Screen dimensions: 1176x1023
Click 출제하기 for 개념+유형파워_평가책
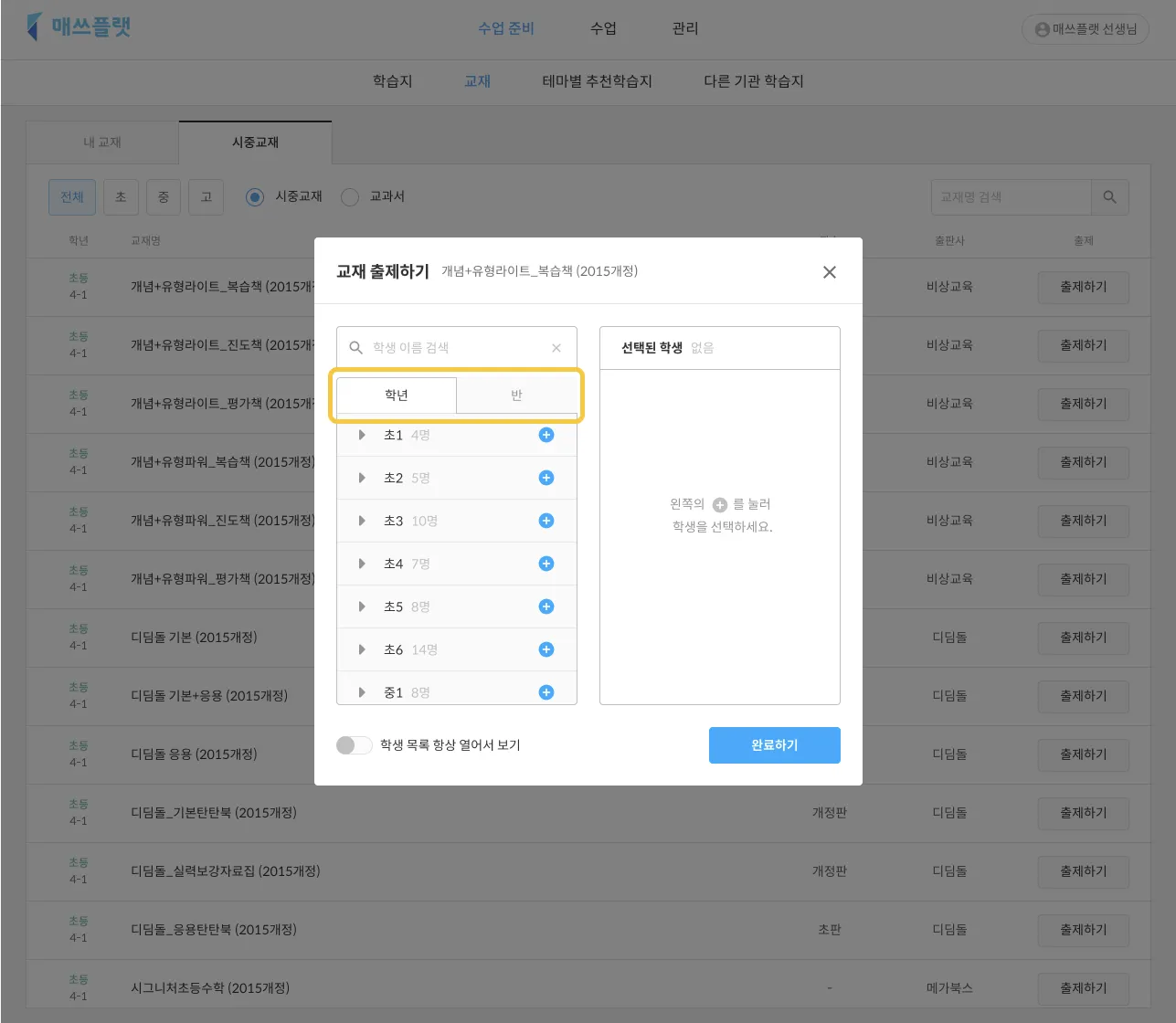1084,579
